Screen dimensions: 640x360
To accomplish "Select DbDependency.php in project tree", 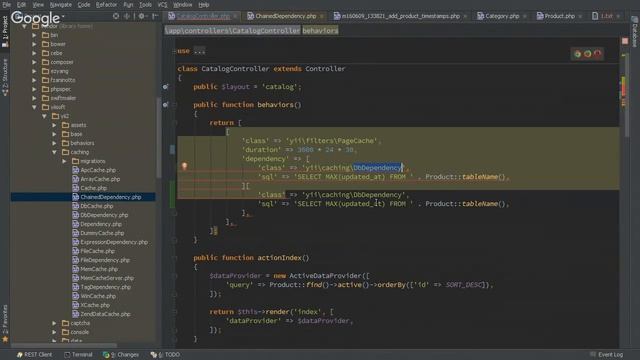I will coord(104,215).
